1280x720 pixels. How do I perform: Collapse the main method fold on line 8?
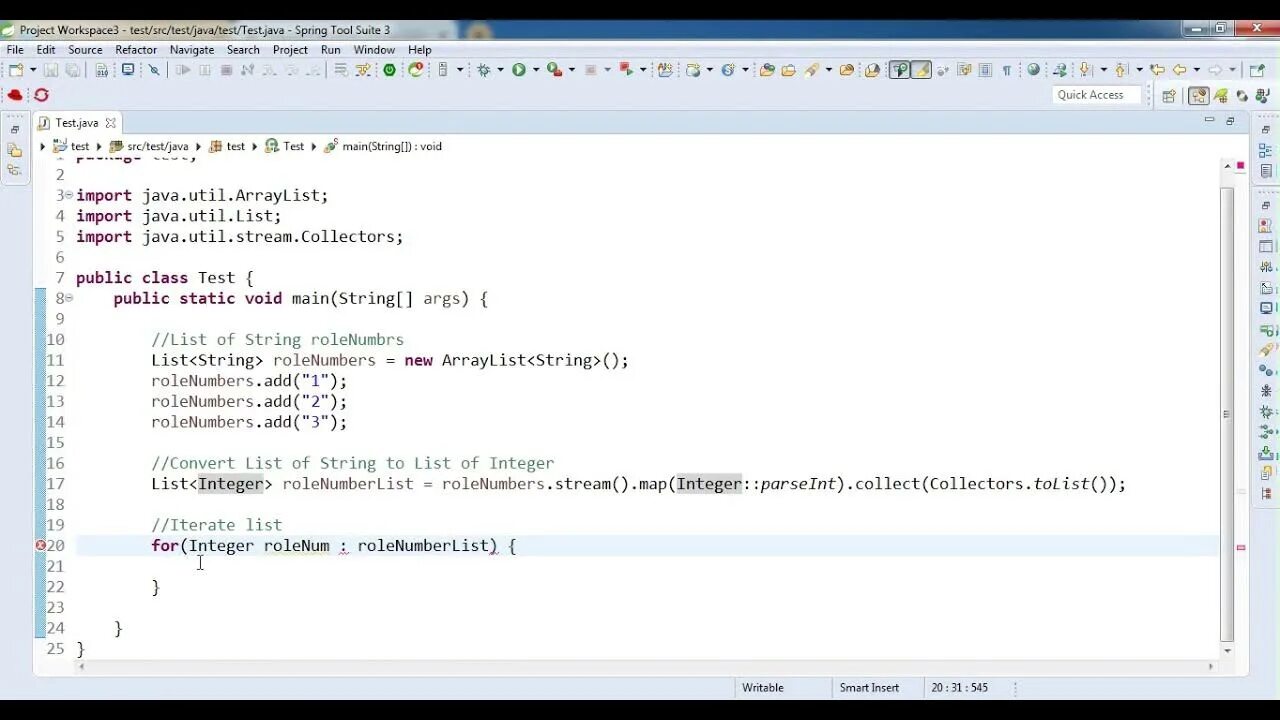pos(69,298)
